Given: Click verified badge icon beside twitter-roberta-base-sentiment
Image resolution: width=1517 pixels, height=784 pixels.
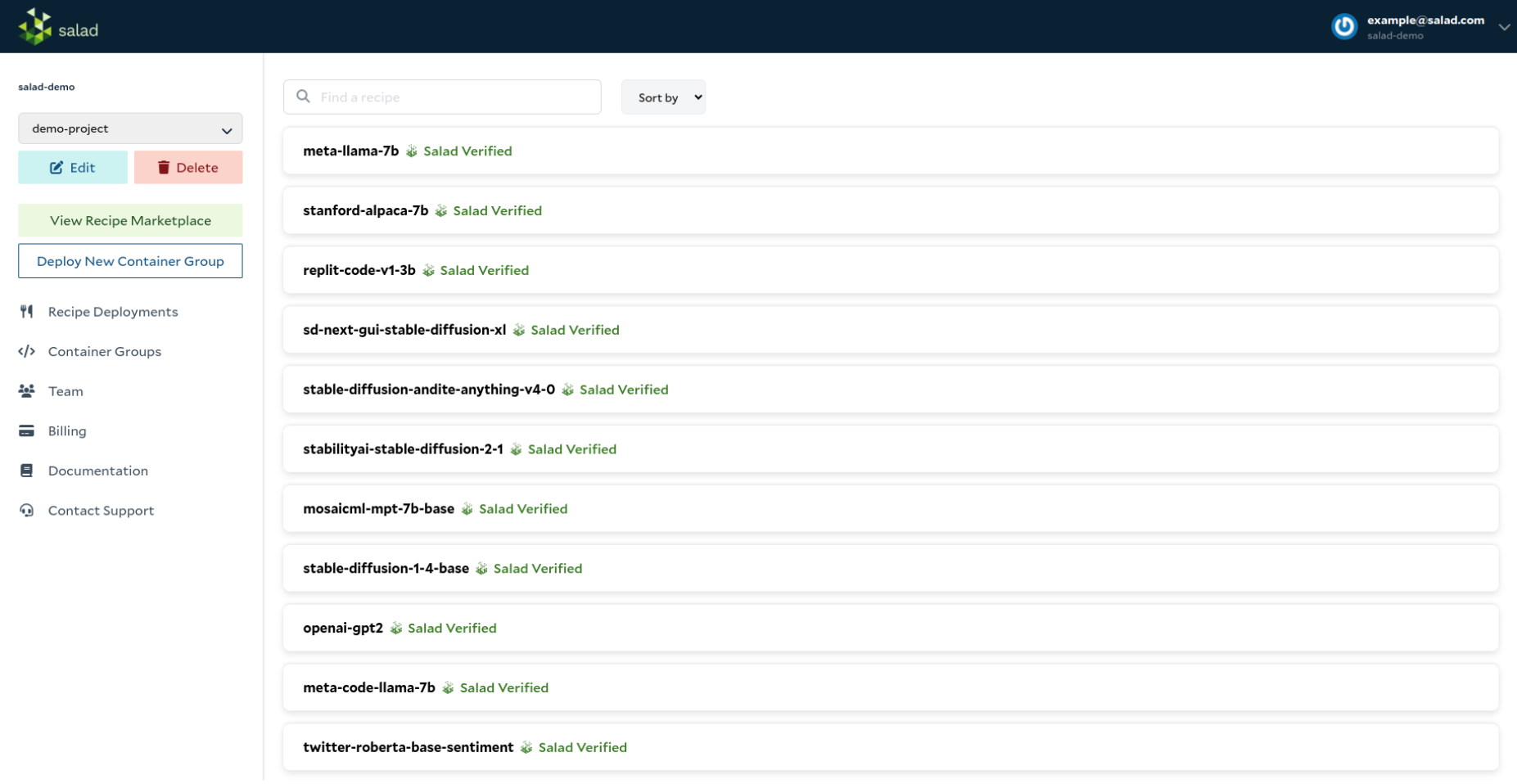Looking at the screenshot, I should [526, 747].
